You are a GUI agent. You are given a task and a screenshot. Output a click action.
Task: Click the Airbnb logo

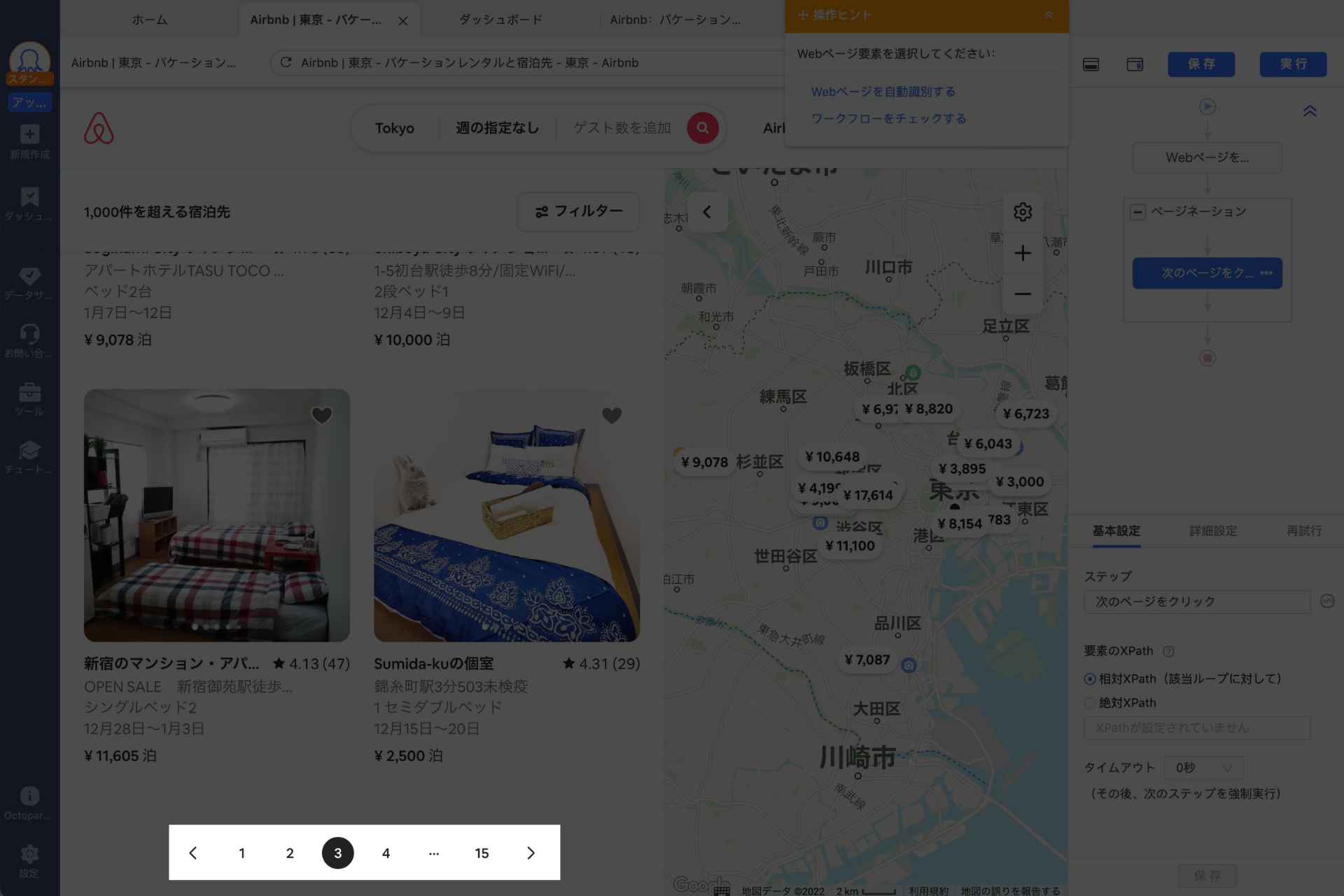(99, 128)
